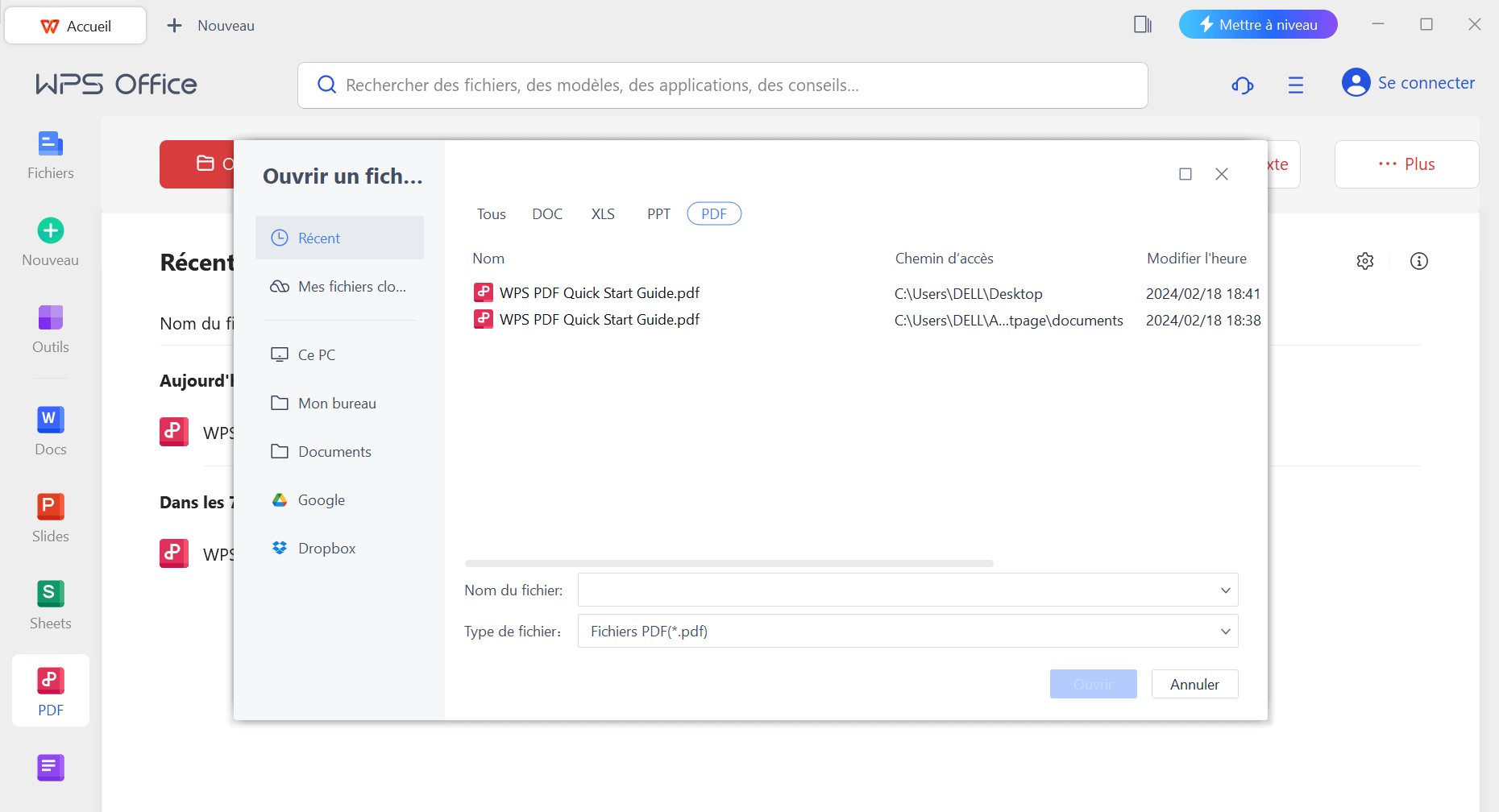Click the Récent clock icon

pos(280,238)
